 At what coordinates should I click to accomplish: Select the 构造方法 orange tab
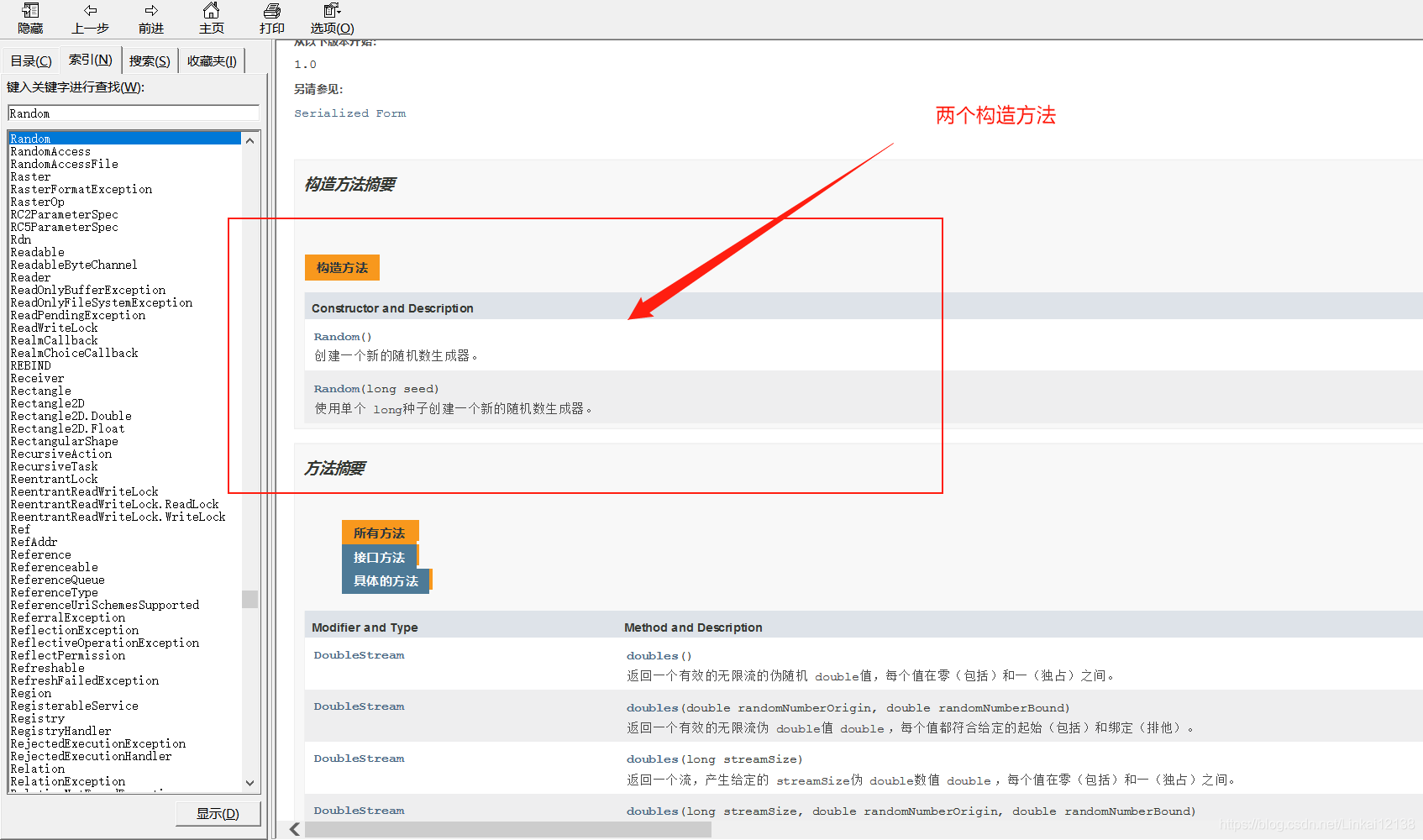pyautogui.click(x=342, y=268)
